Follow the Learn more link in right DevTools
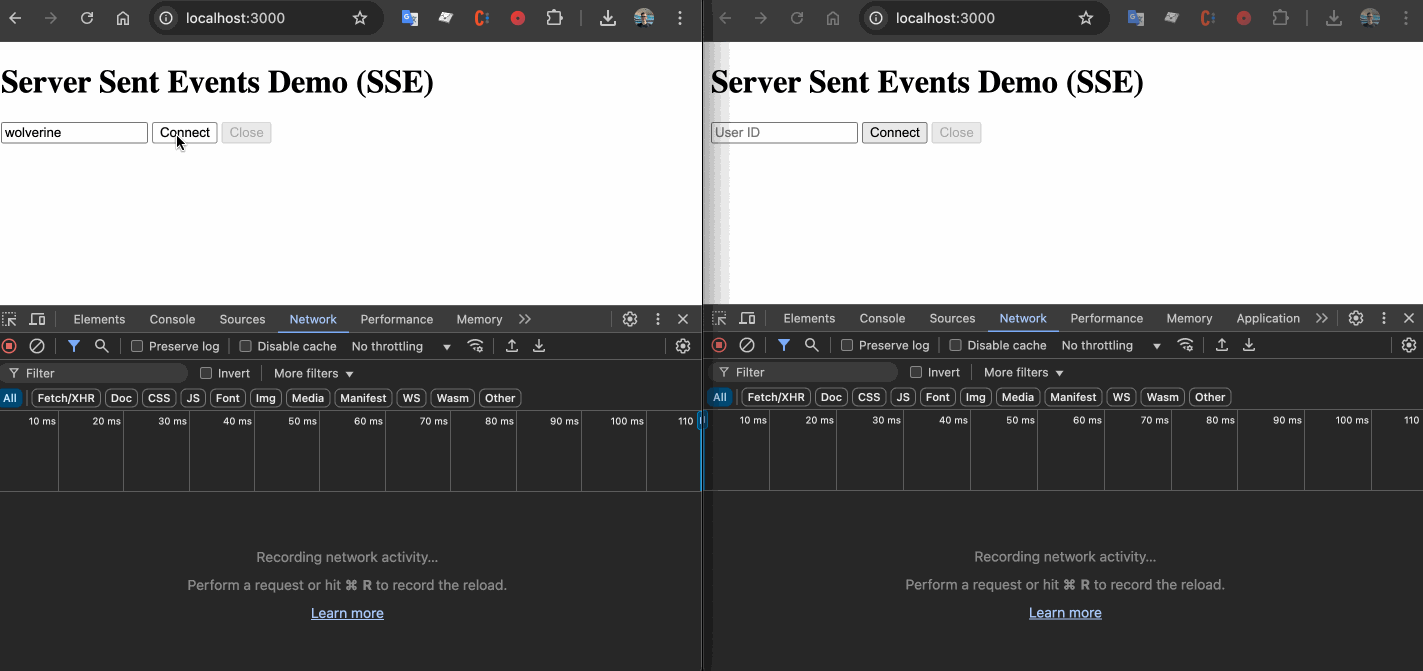 pos(1065,613)
